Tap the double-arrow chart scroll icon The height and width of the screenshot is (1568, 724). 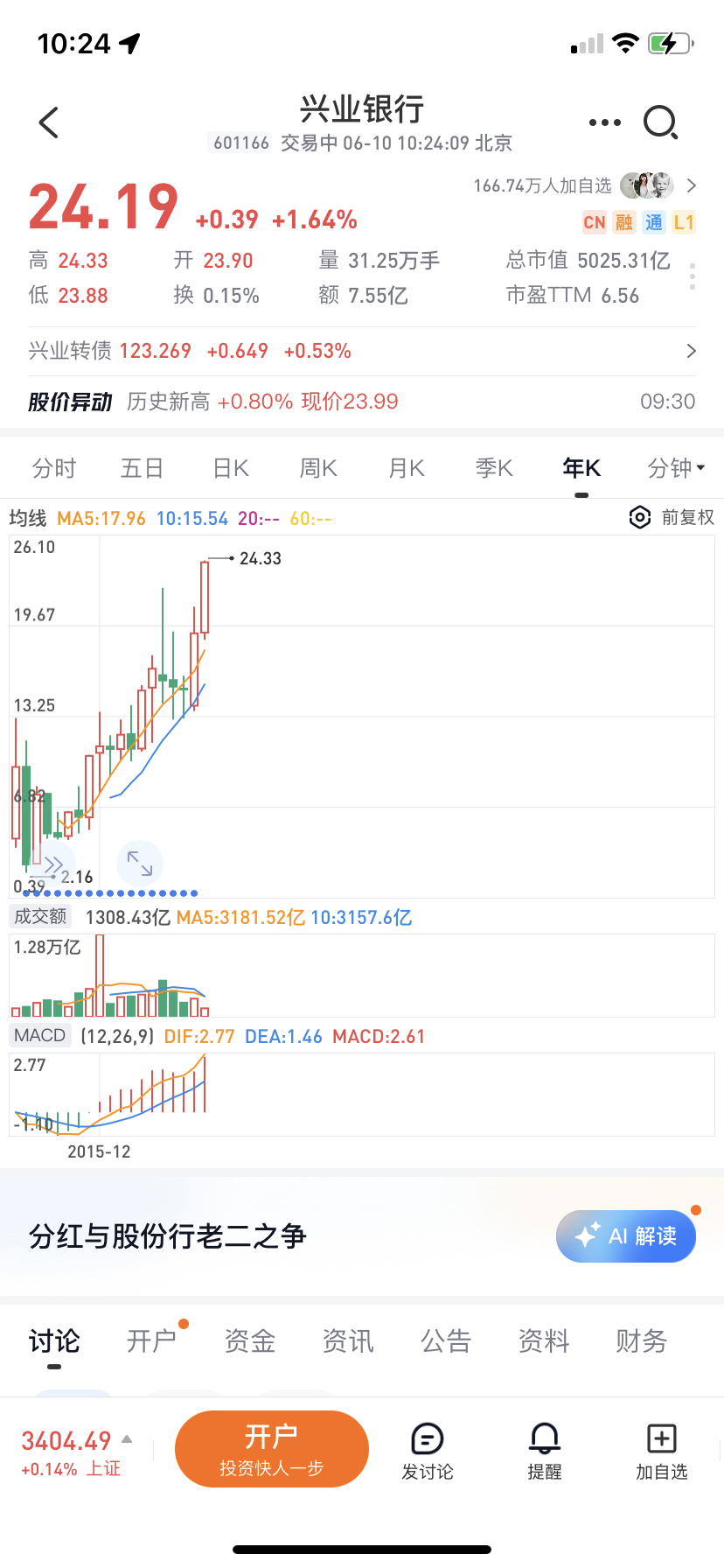[52, 865]
